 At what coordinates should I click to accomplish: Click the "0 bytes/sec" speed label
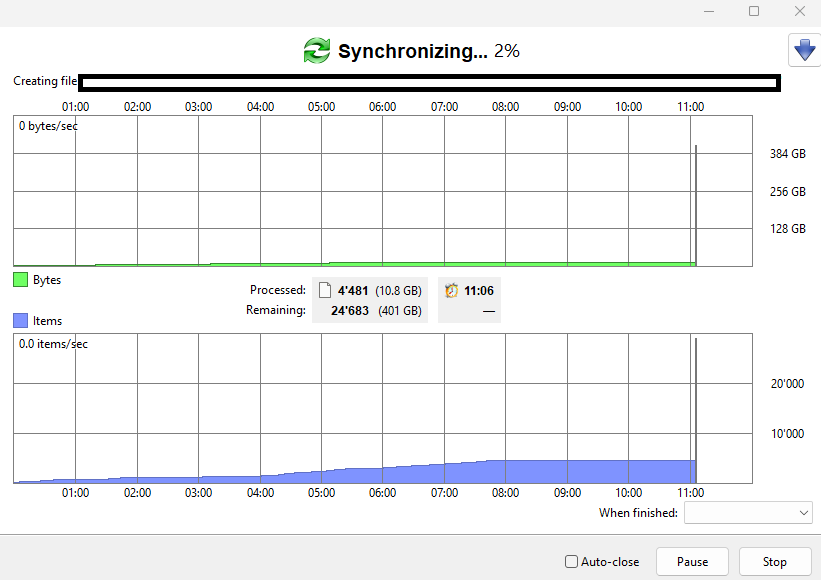[48, 126]
